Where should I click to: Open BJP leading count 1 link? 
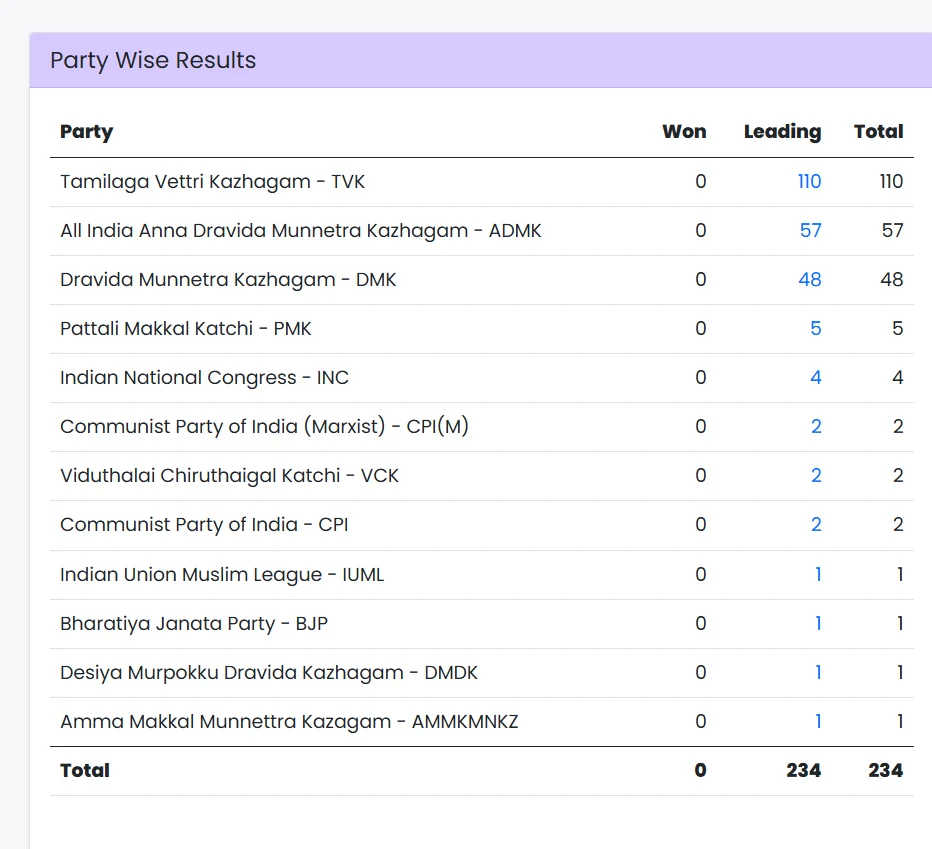[x=818, y=623]
